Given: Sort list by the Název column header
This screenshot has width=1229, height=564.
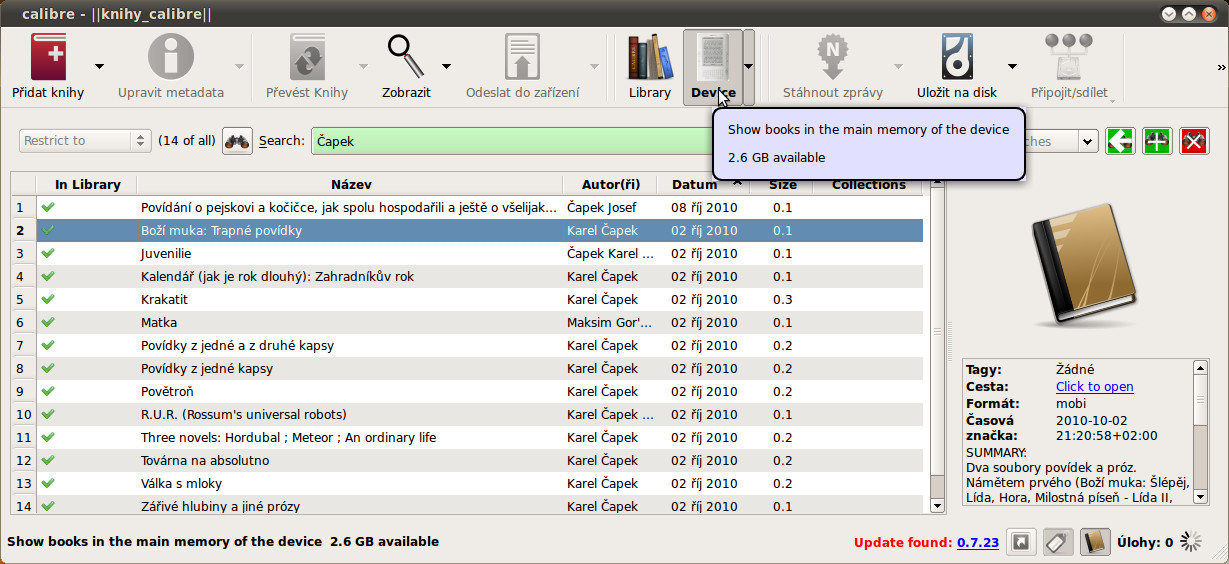Looking at the screenshot, I should 350,184.
